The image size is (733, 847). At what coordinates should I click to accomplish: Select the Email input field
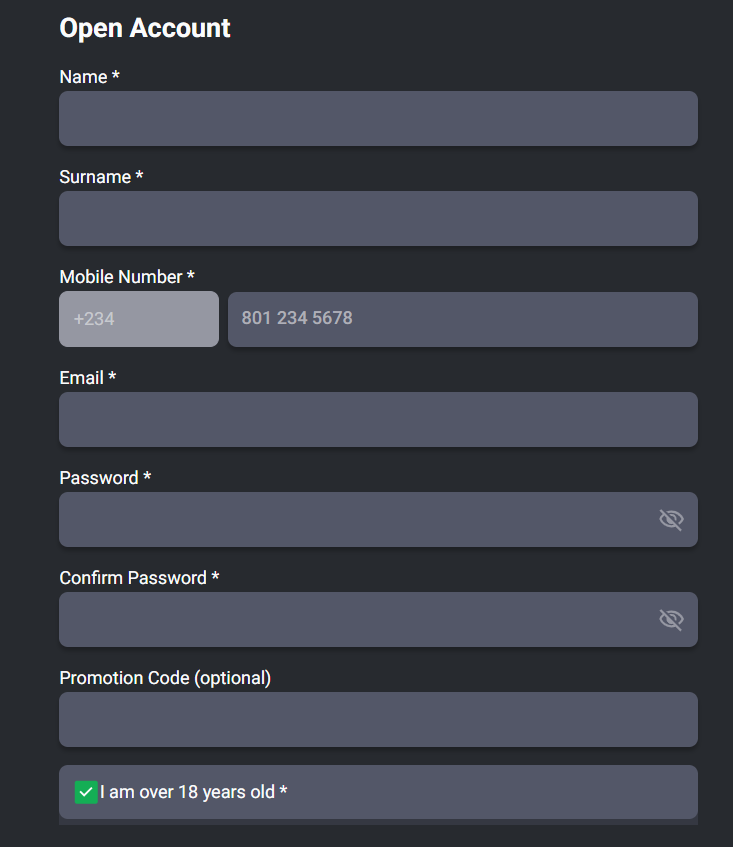coord(378,419)
